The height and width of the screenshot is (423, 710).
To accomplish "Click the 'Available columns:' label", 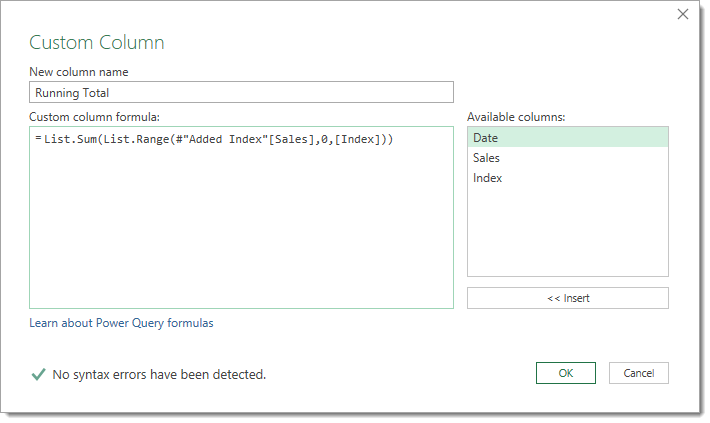I will point(516,117).
